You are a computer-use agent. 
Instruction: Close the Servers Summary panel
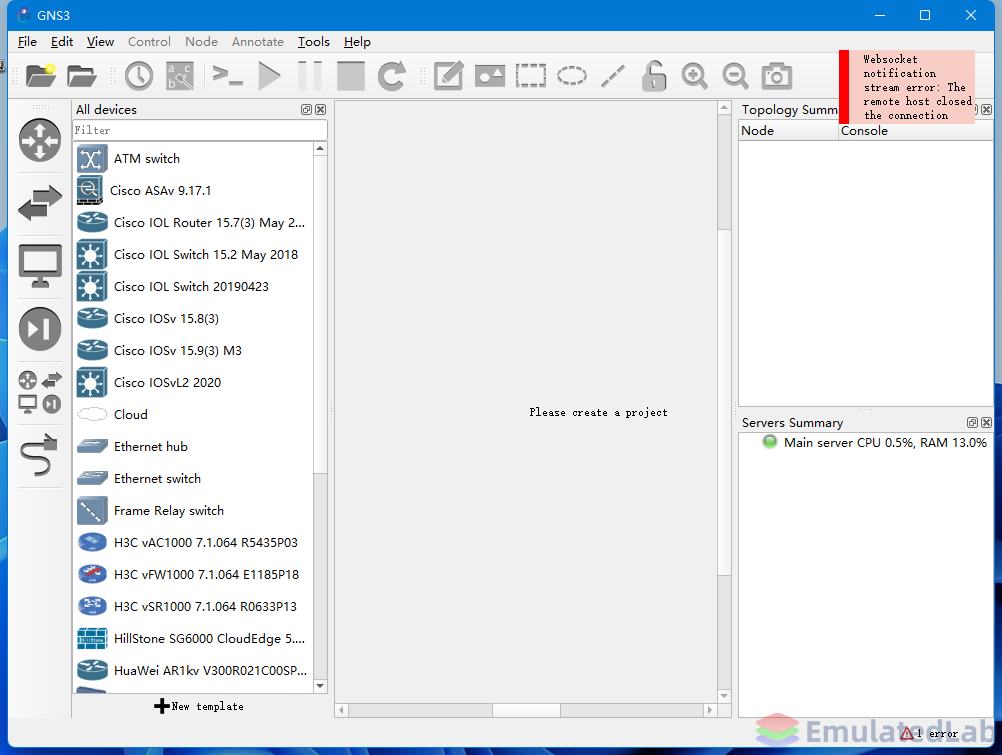pyautogui.click(x=987, y=423)
